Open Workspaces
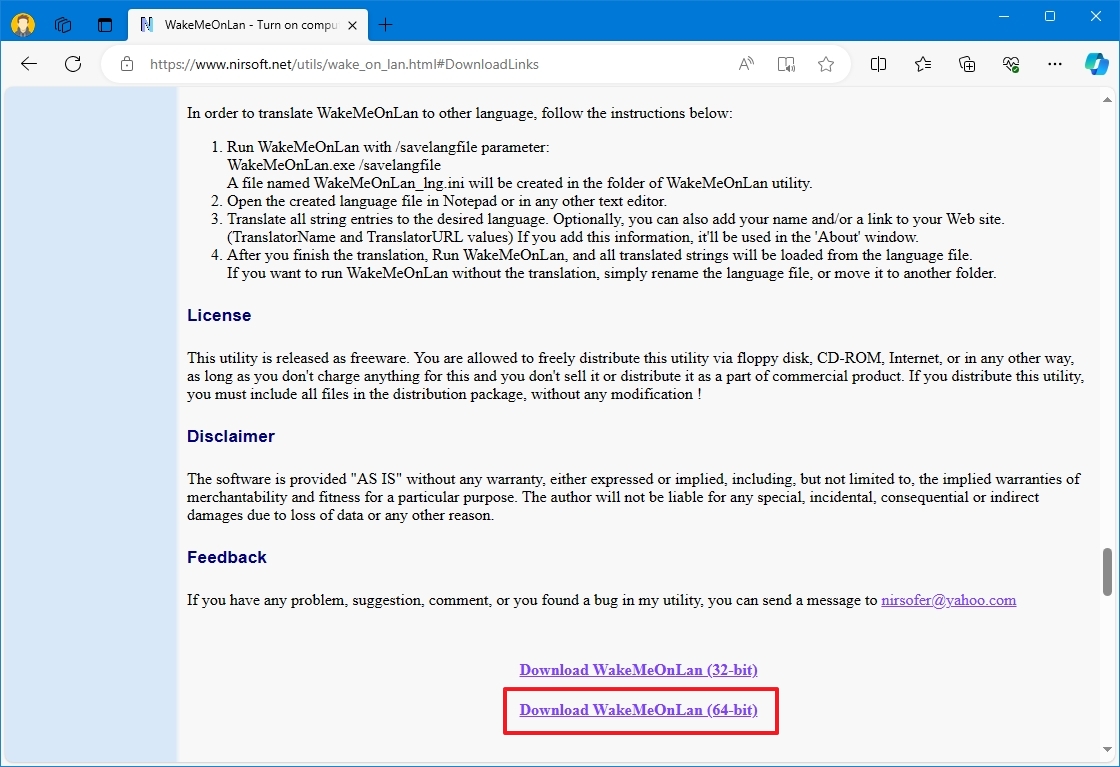 point(62,24)
